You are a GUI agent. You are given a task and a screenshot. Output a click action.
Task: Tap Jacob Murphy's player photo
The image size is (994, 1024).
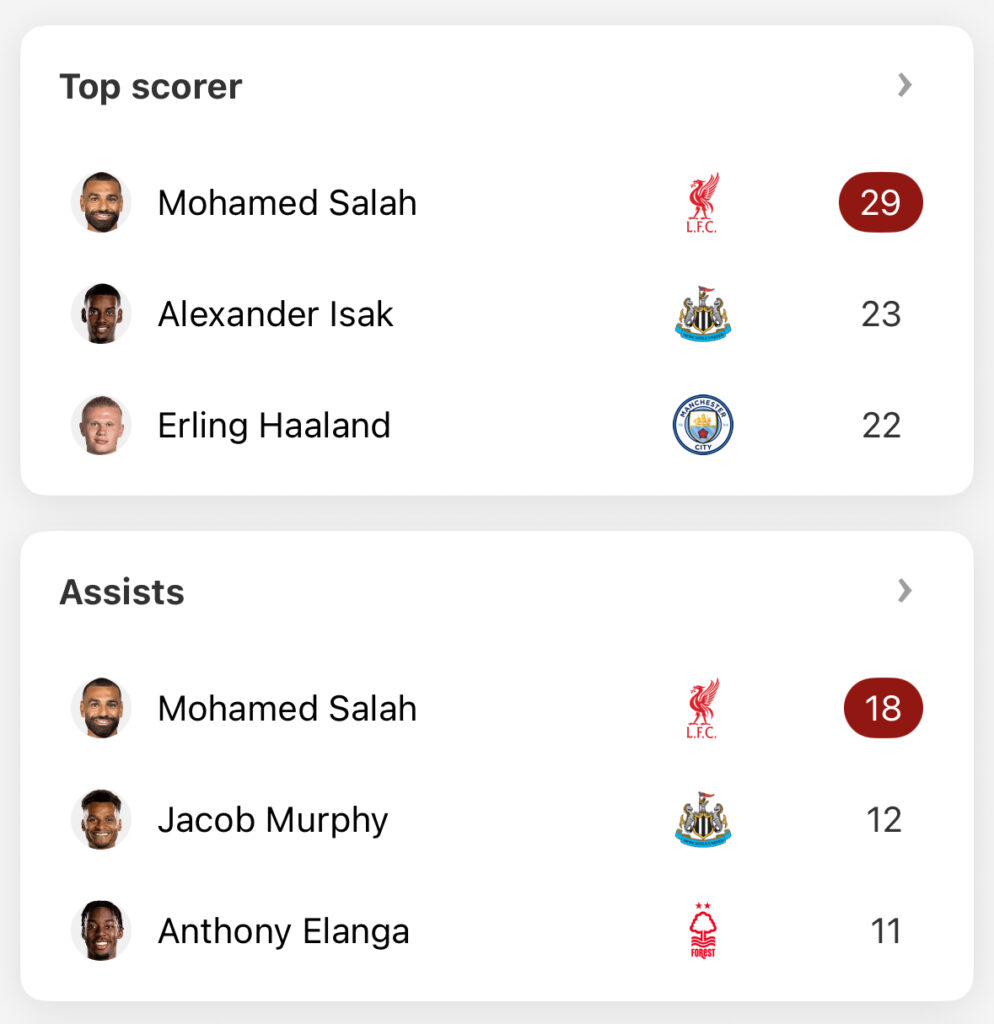(x=101, y=820)
